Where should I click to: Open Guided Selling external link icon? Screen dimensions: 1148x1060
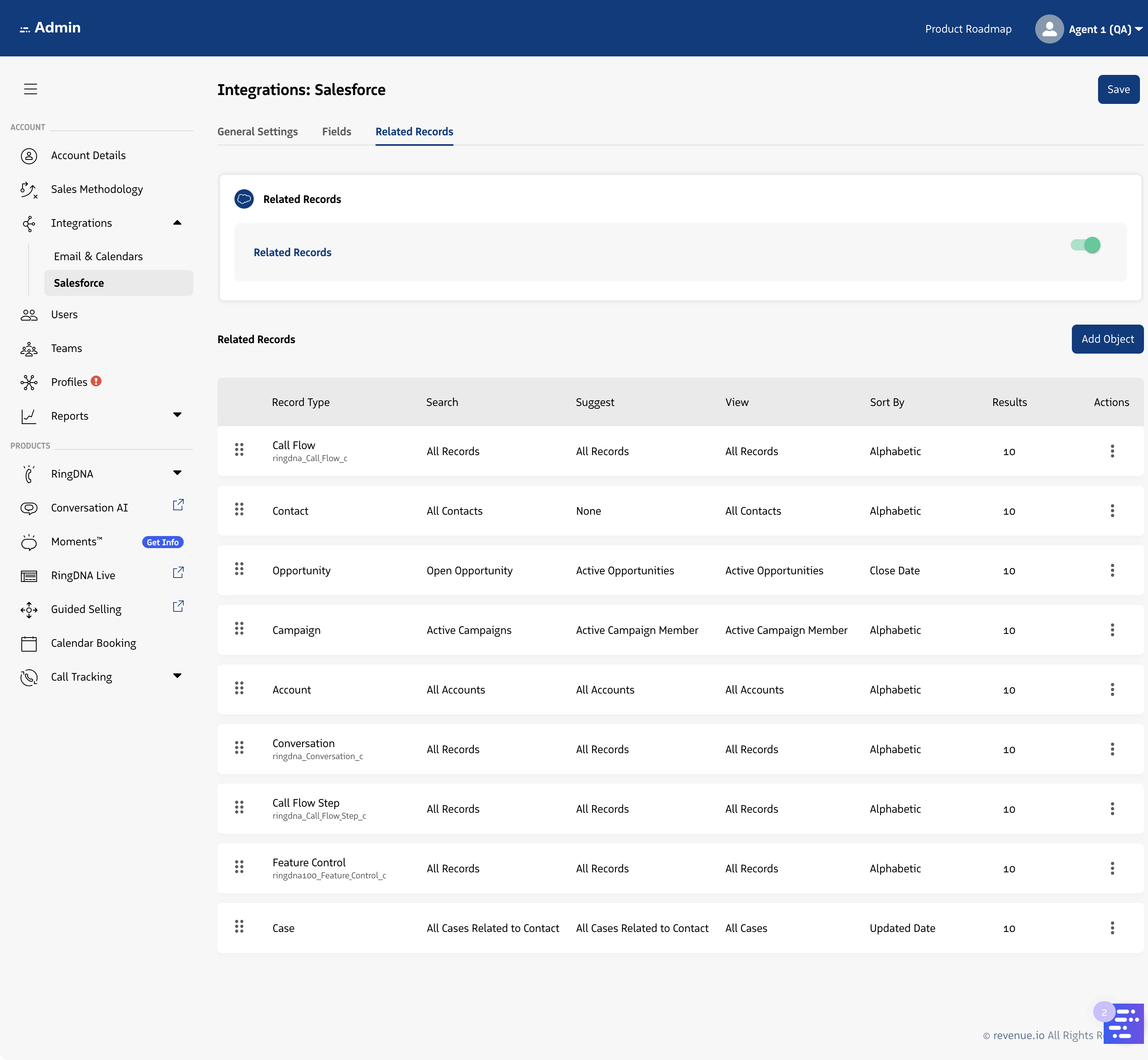tap(178, 606)
